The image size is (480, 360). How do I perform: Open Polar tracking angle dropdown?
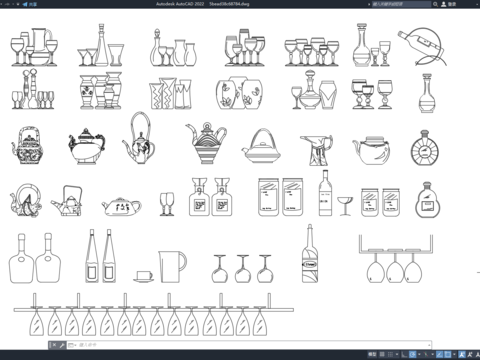419,354
